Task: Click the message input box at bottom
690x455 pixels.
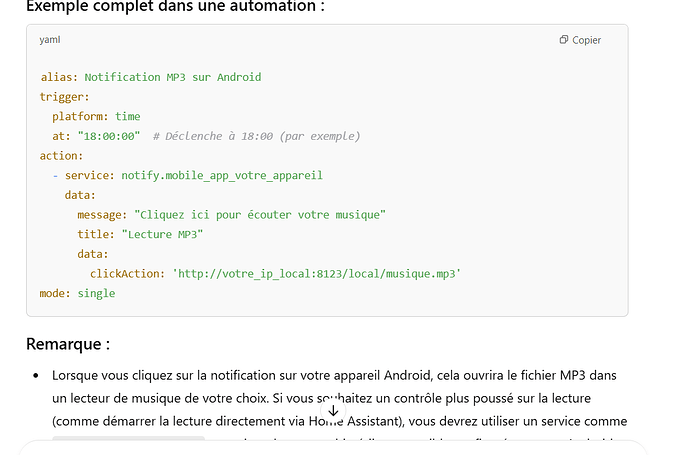Action: [333, 448]
